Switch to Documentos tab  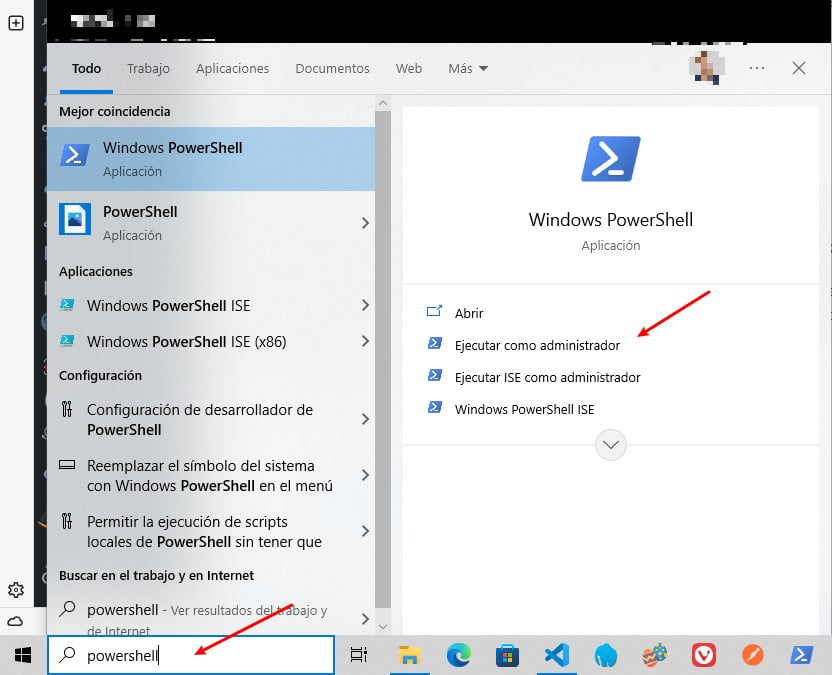point(332,68)
